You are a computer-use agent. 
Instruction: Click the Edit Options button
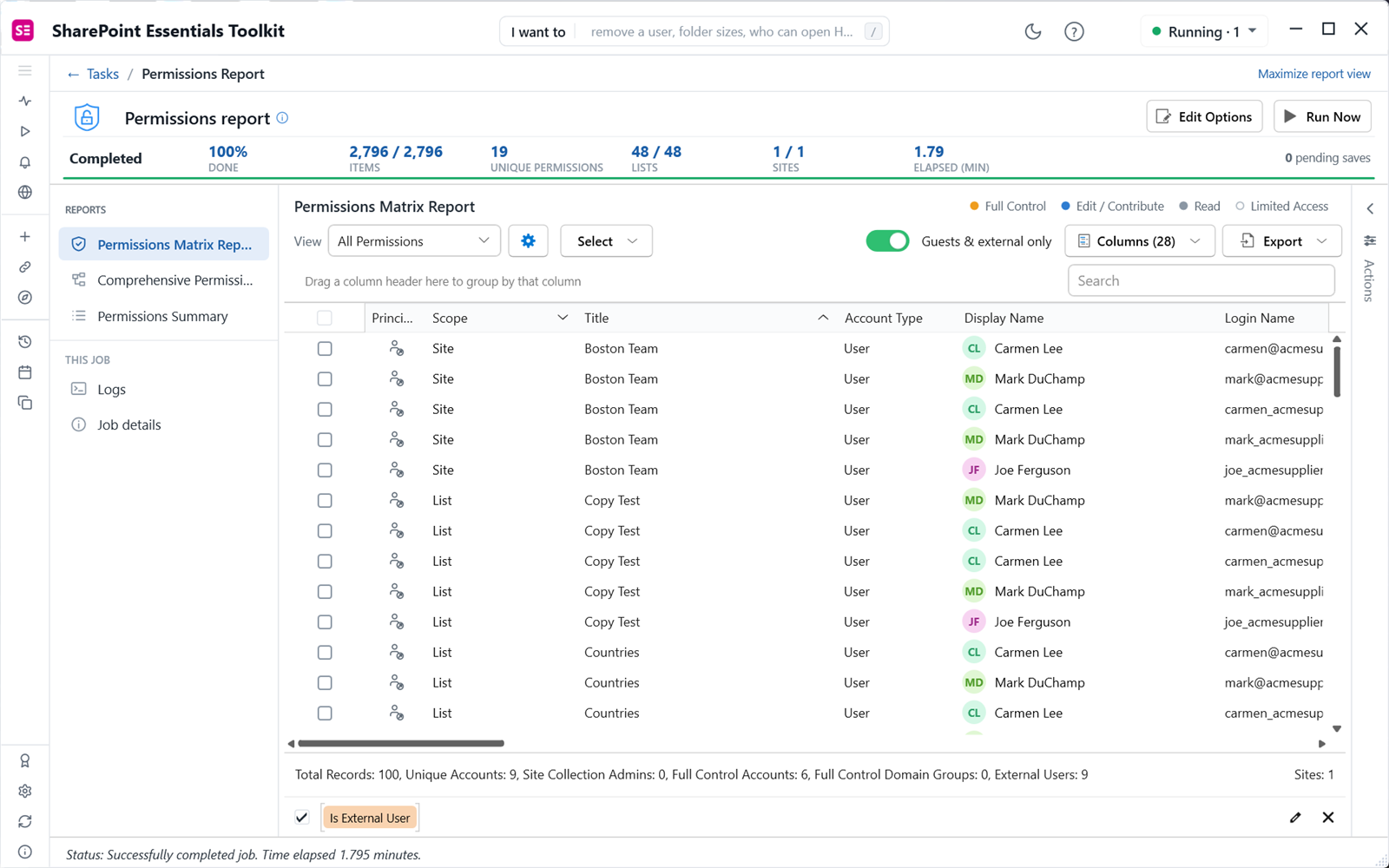[1205, 117]
